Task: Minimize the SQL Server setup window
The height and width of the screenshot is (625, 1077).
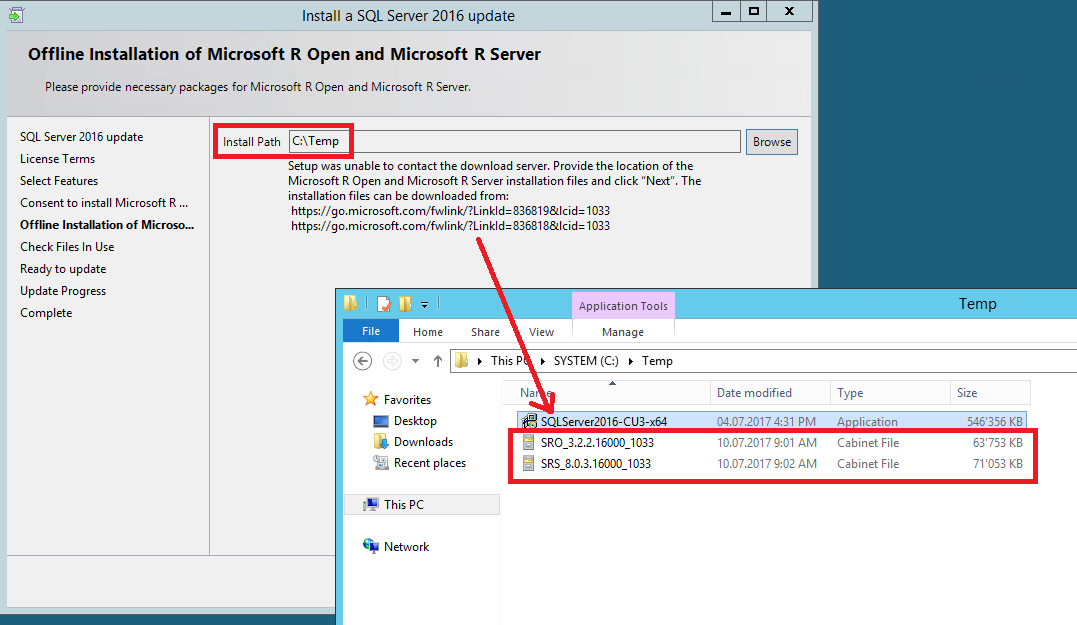Action: coord(725,11)
